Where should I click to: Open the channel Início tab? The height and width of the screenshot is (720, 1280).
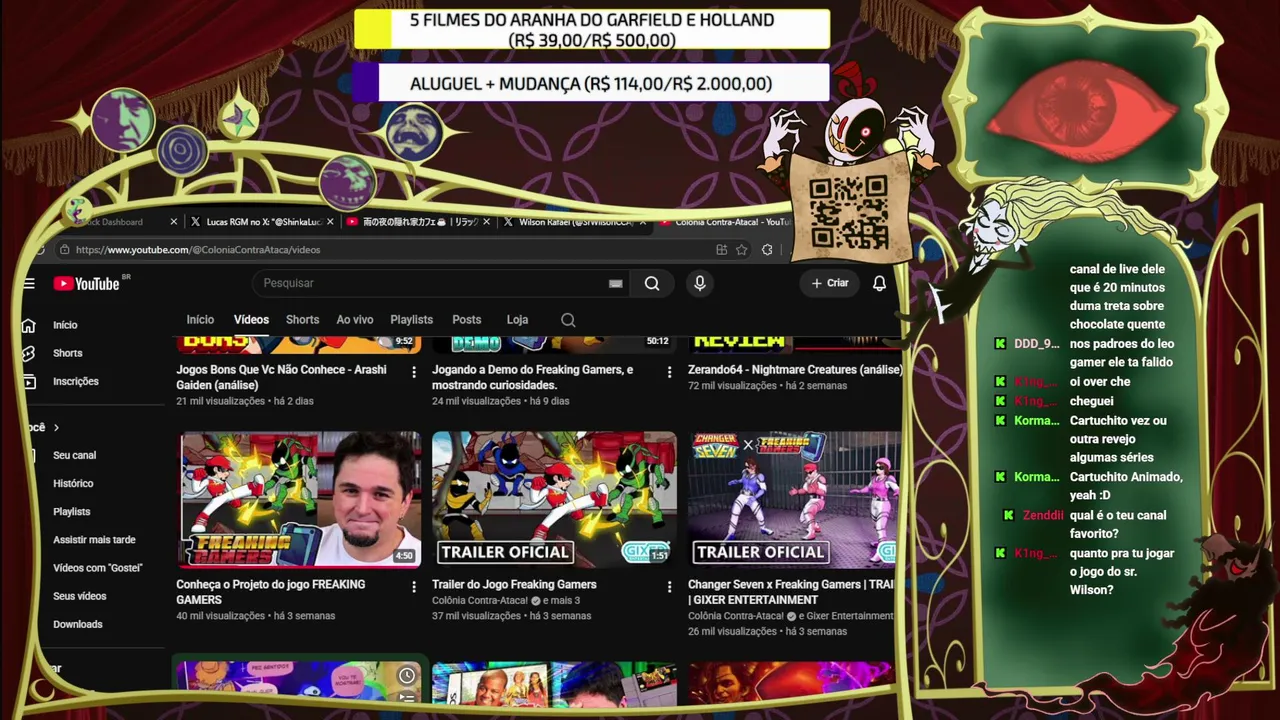(x=200, y=320)
